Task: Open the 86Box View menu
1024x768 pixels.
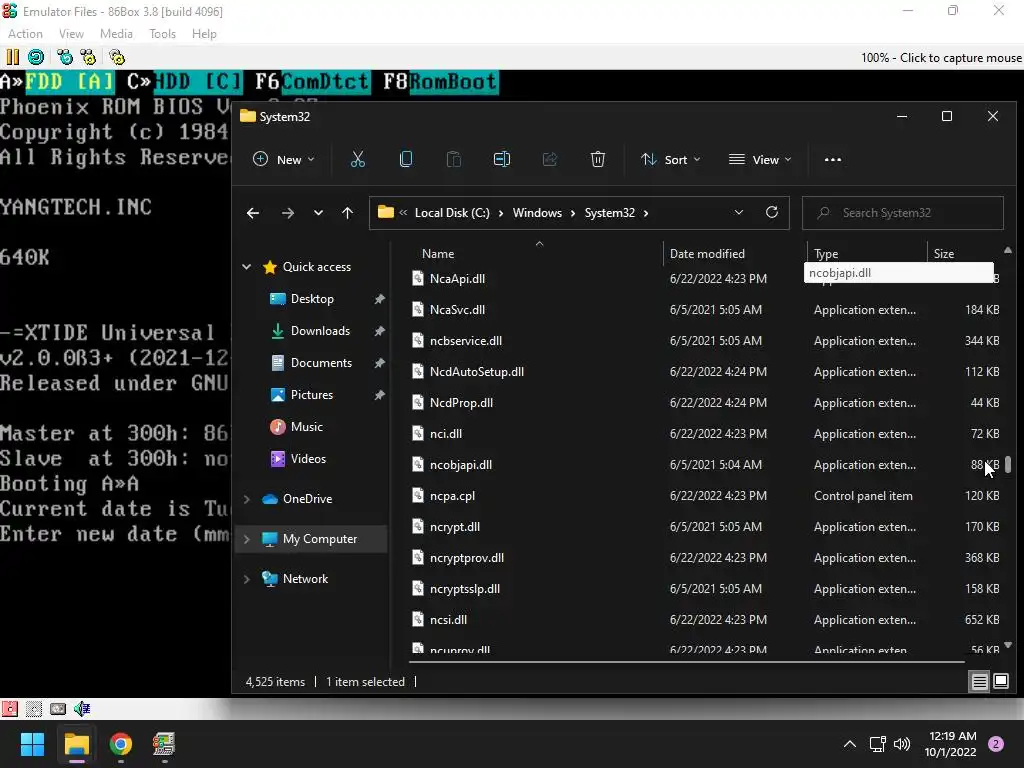Action: pos(71,34)
